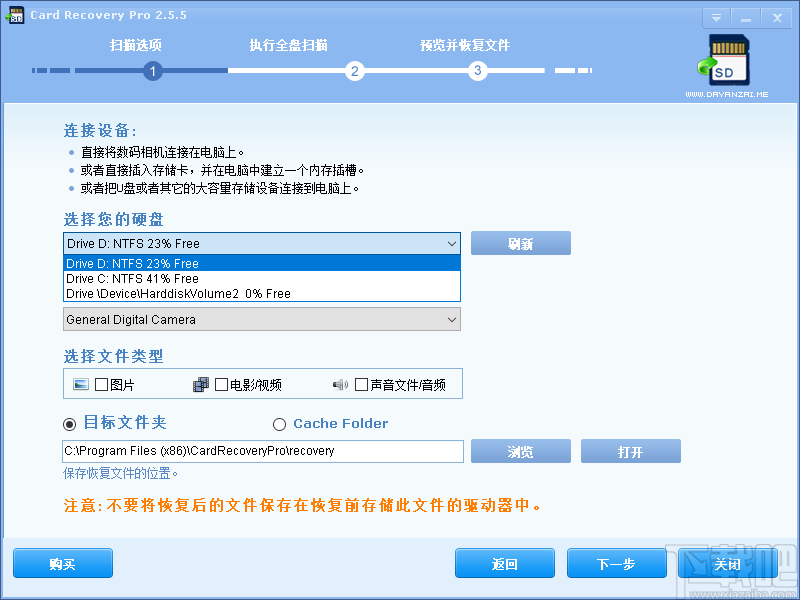Select the Cache Folder radio button

tap(279, 424)
